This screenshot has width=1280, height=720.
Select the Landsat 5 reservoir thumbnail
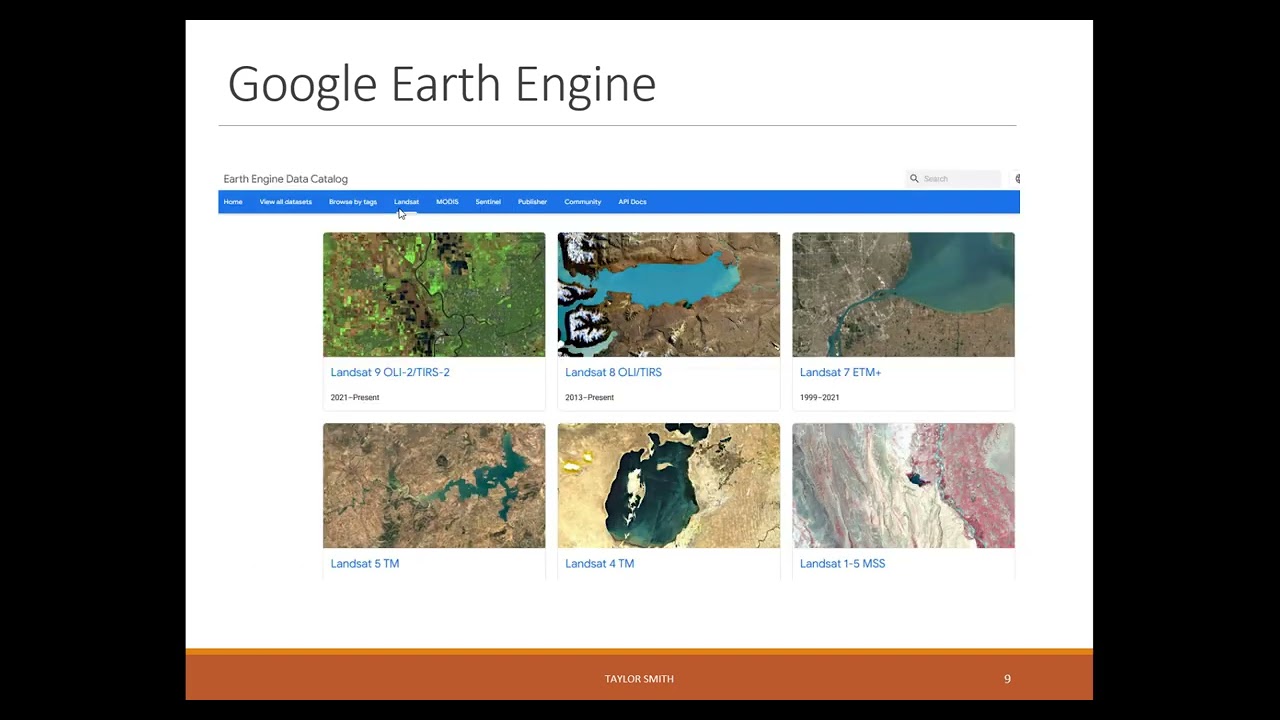click(434, 486)
